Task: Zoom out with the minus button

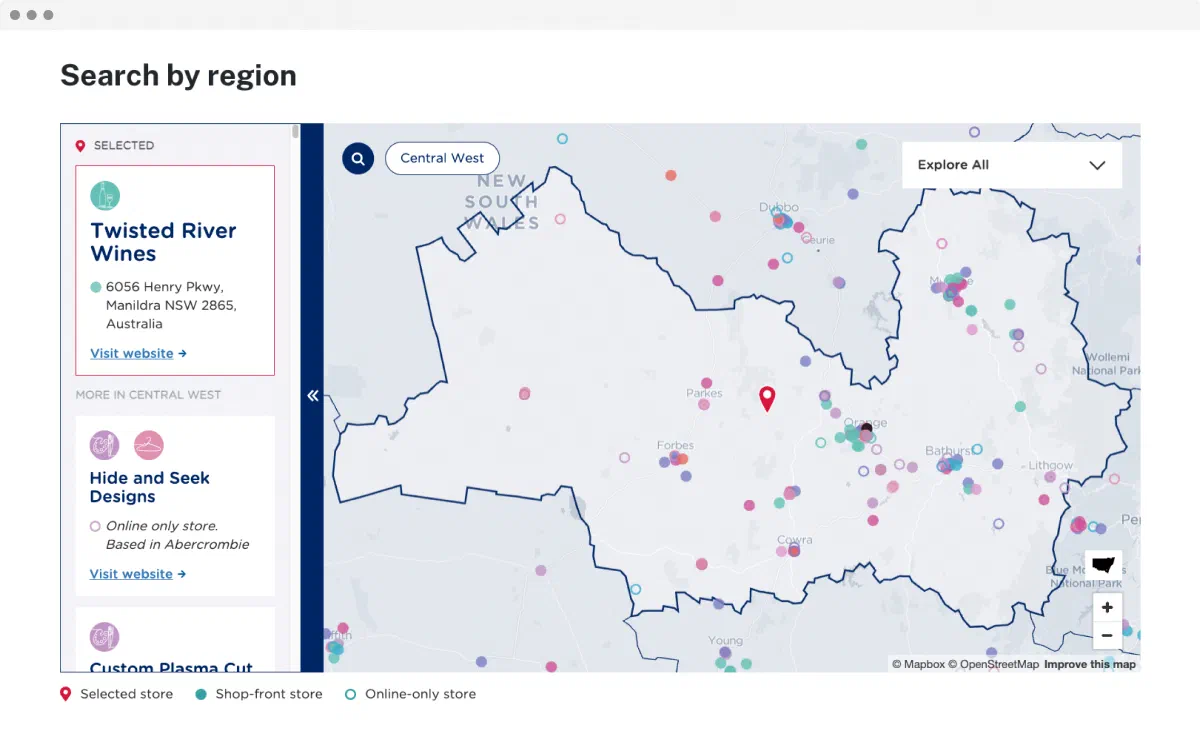Action: [x=1107, y=635]
